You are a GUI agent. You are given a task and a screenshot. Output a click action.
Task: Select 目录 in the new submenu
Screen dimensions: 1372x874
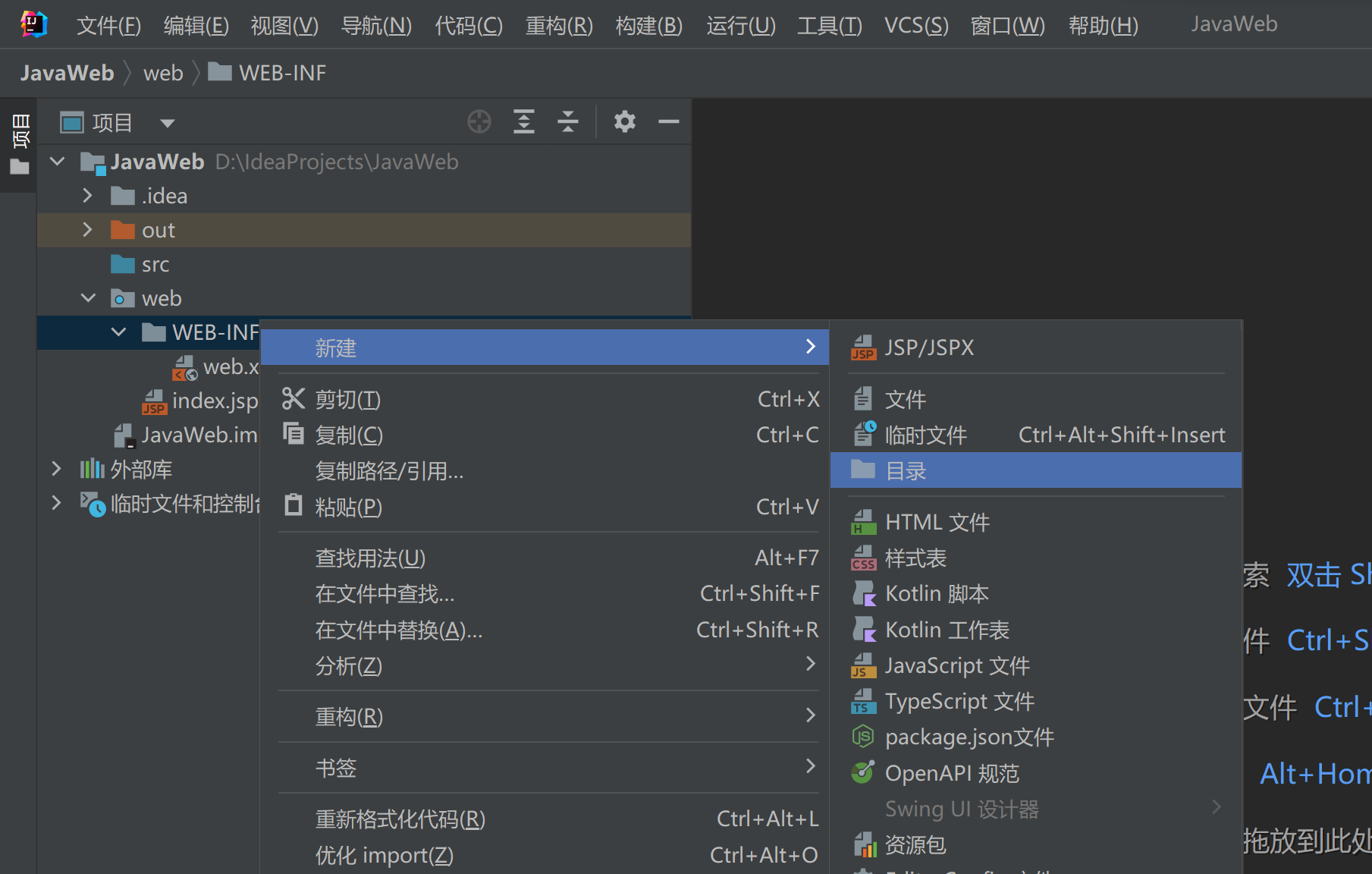(906, 470)
